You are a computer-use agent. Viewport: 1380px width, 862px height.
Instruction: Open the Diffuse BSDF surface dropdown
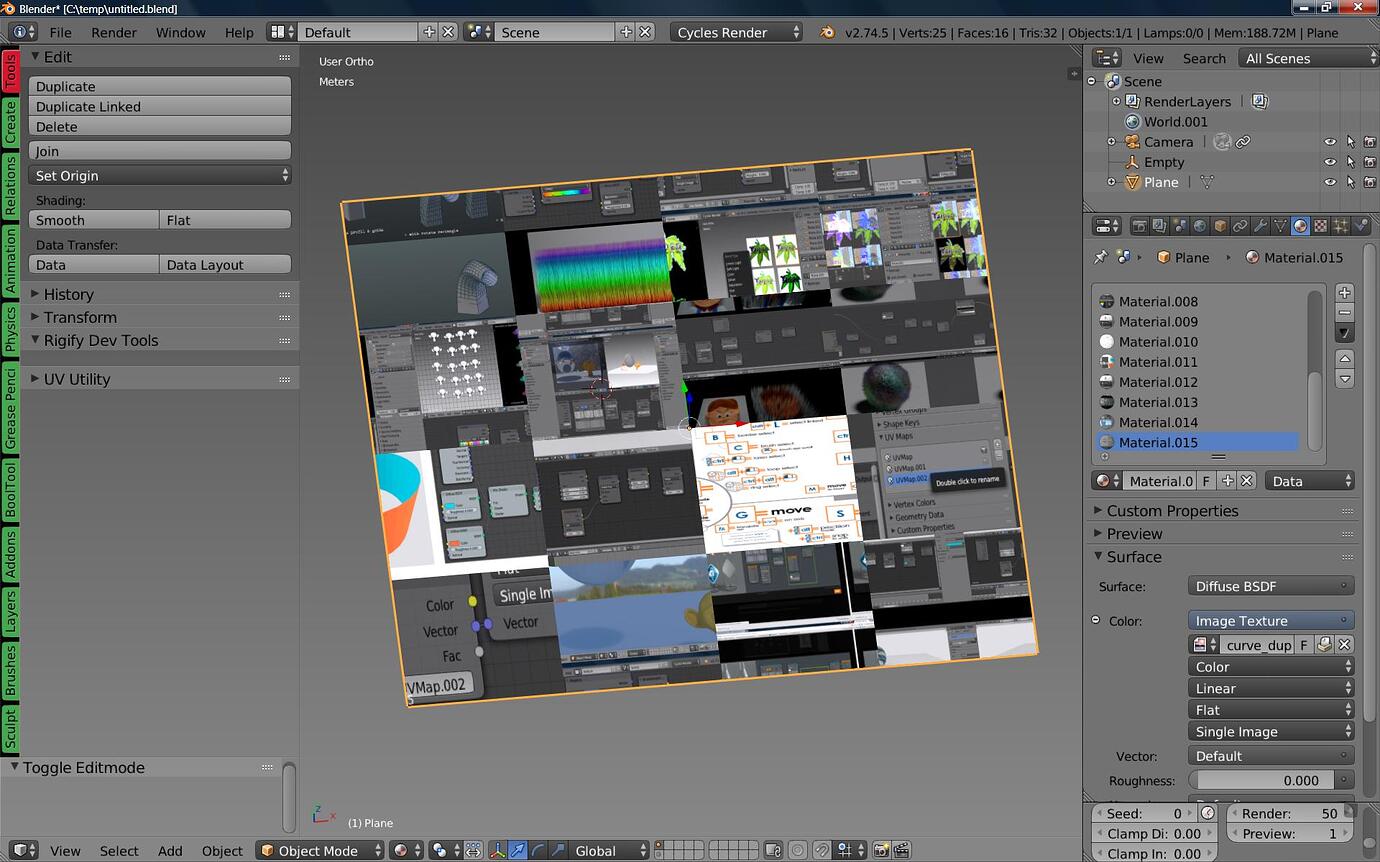tap(1271, 586)
